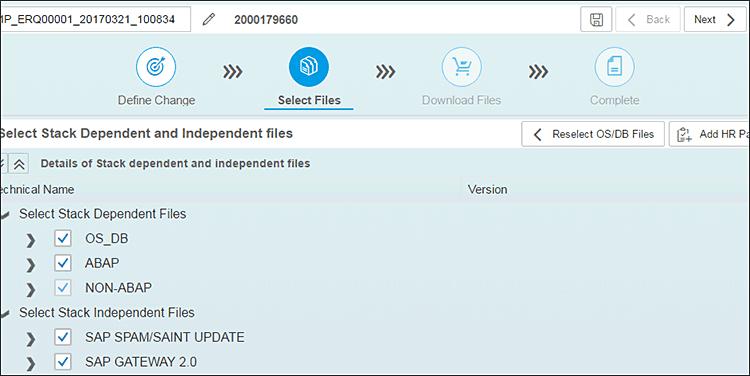Toggle the ABAP checkbox
This screenshot has width=750, height=376.
point(63,263)
